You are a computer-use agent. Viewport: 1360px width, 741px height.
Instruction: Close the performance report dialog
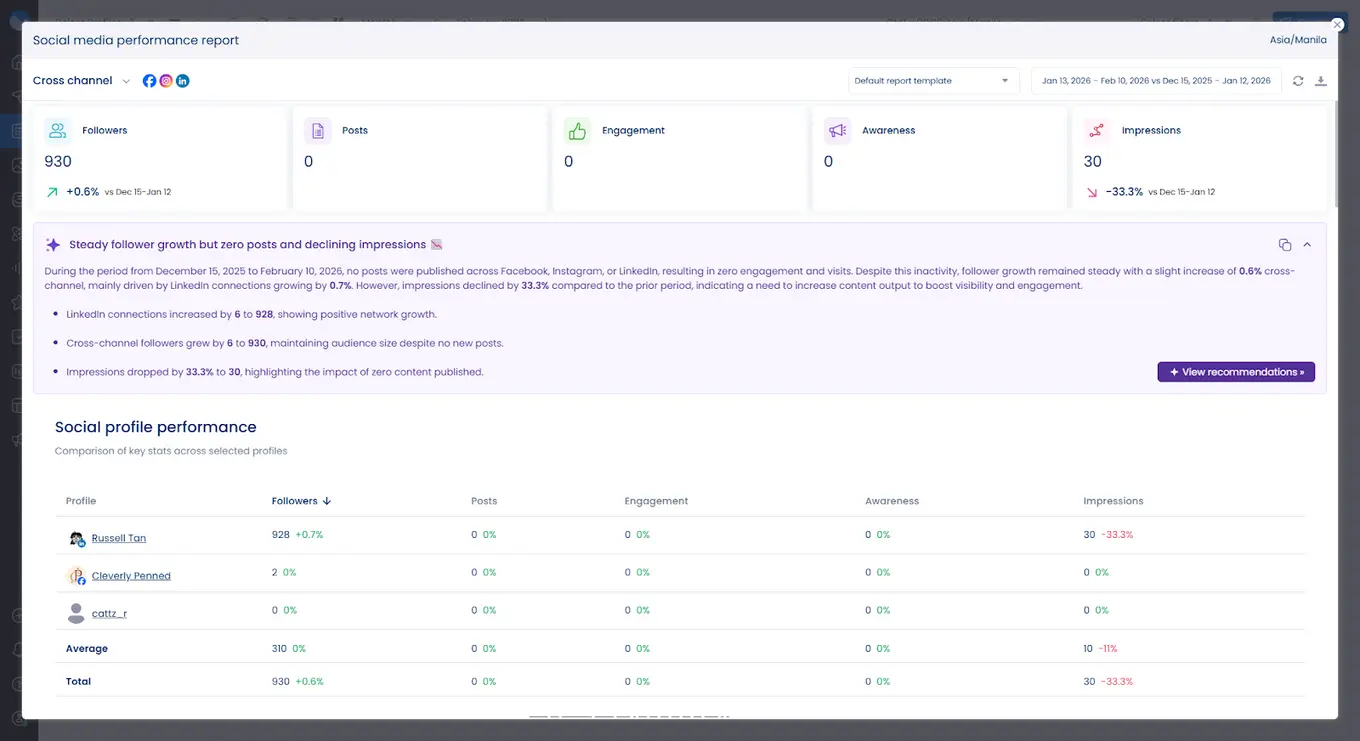click(x=1337, y=25)
